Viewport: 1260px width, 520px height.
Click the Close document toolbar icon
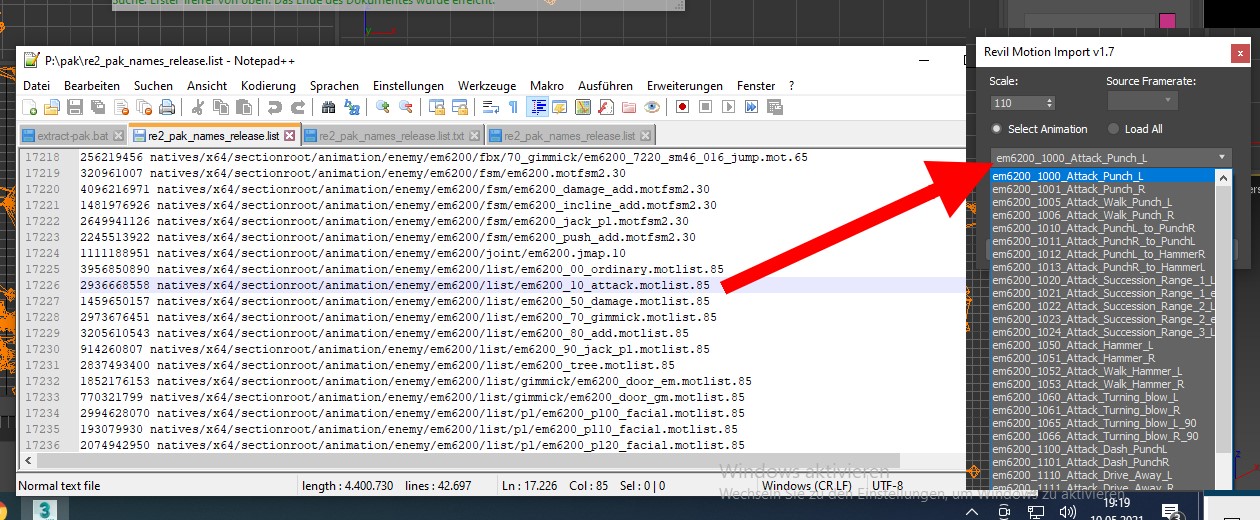121,107
